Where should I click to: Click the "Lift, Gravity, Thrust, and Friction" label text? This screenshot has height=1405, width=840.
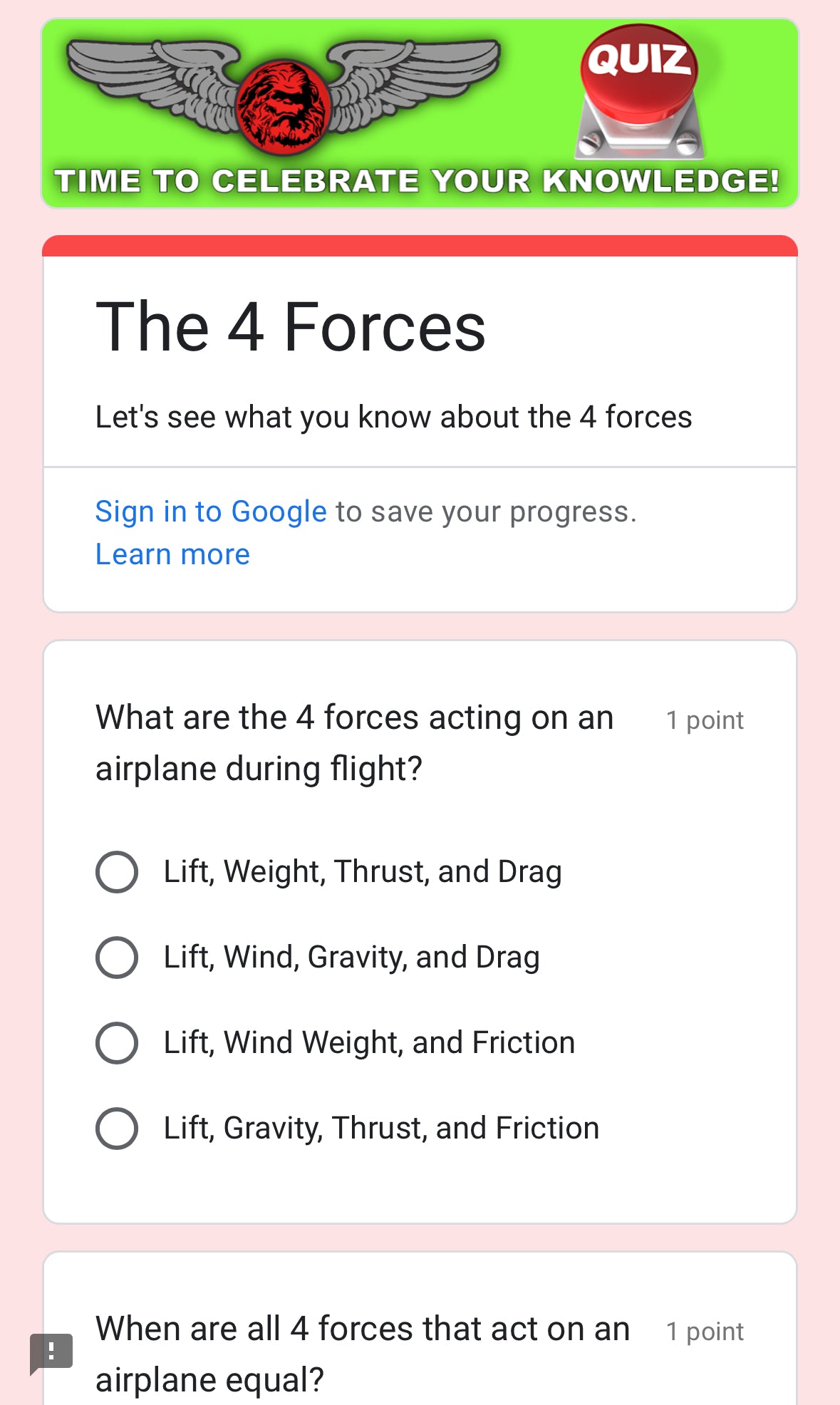click(381, 1128)
